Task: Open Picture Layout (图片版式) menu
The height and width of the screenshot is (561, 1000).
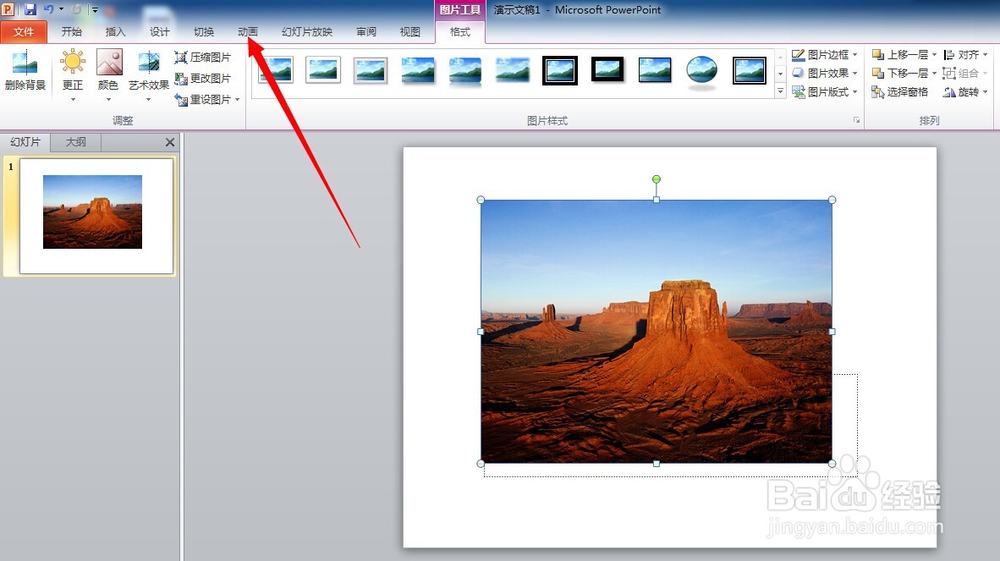Action: pos(825,92)
